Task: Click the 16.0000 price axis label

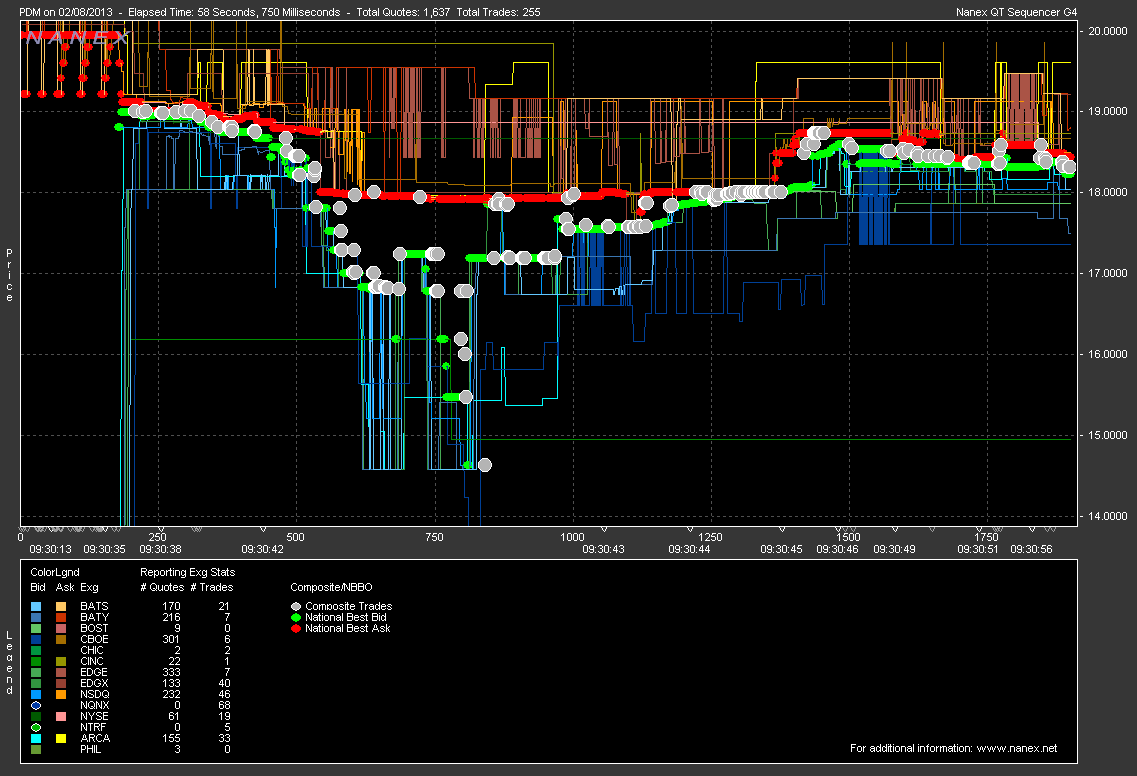Action: 1107,354
